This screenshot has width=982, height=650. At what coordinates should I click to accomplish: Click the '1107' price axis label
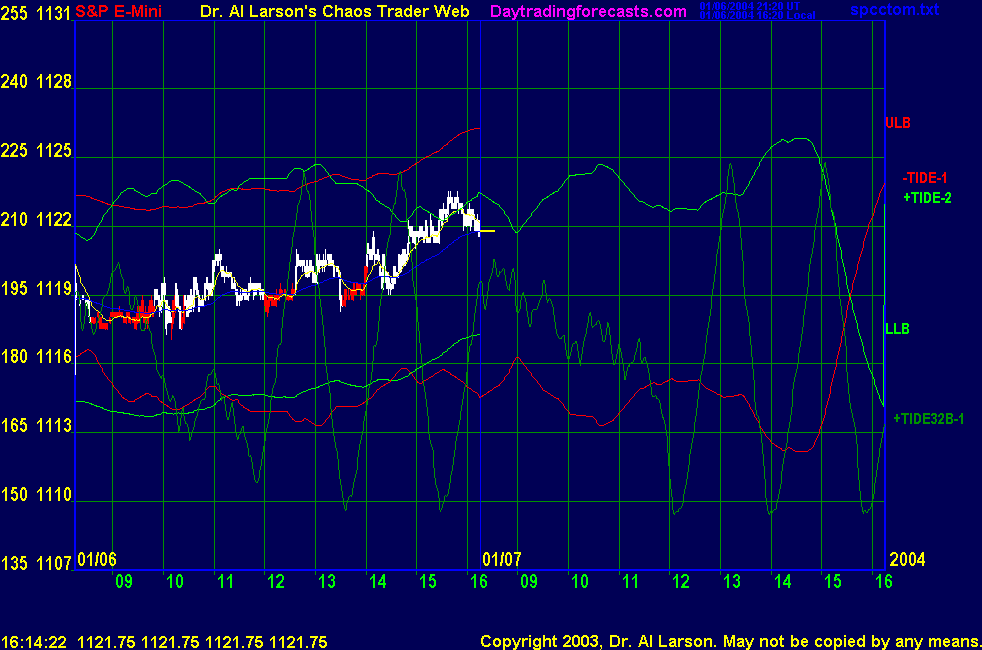tap(54, 564)
